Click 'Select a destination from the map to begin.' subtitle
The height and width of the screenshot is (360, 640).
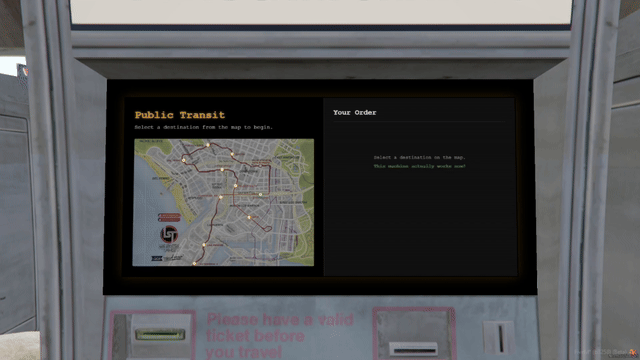(x=204, y=127)
